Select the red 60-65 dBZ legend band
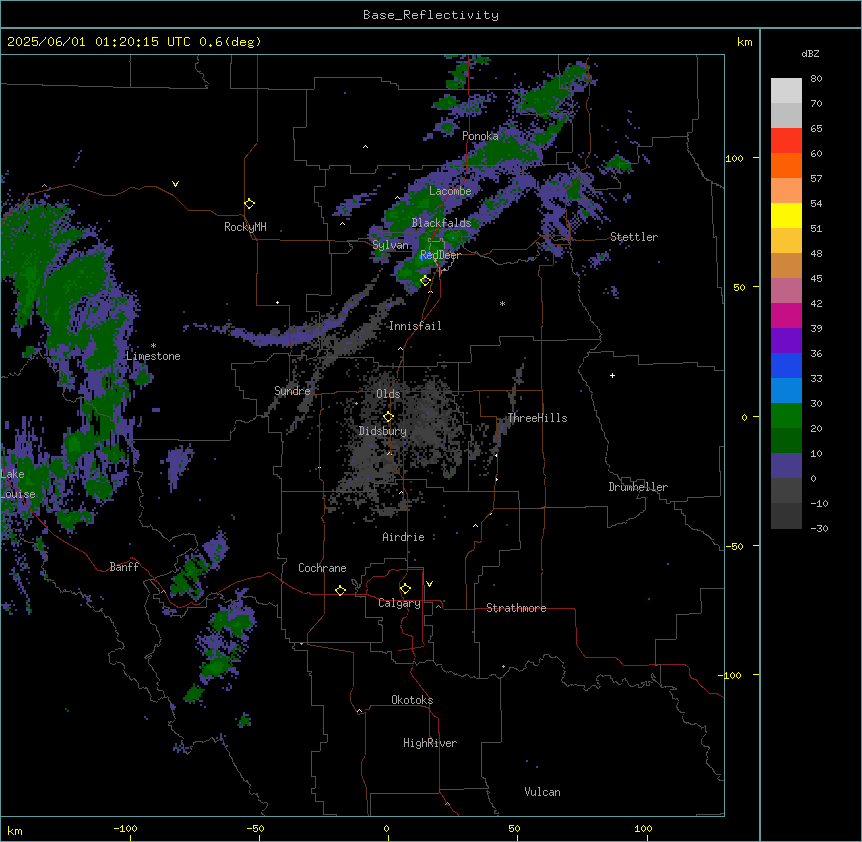The image size is (862, 842). 786,141
